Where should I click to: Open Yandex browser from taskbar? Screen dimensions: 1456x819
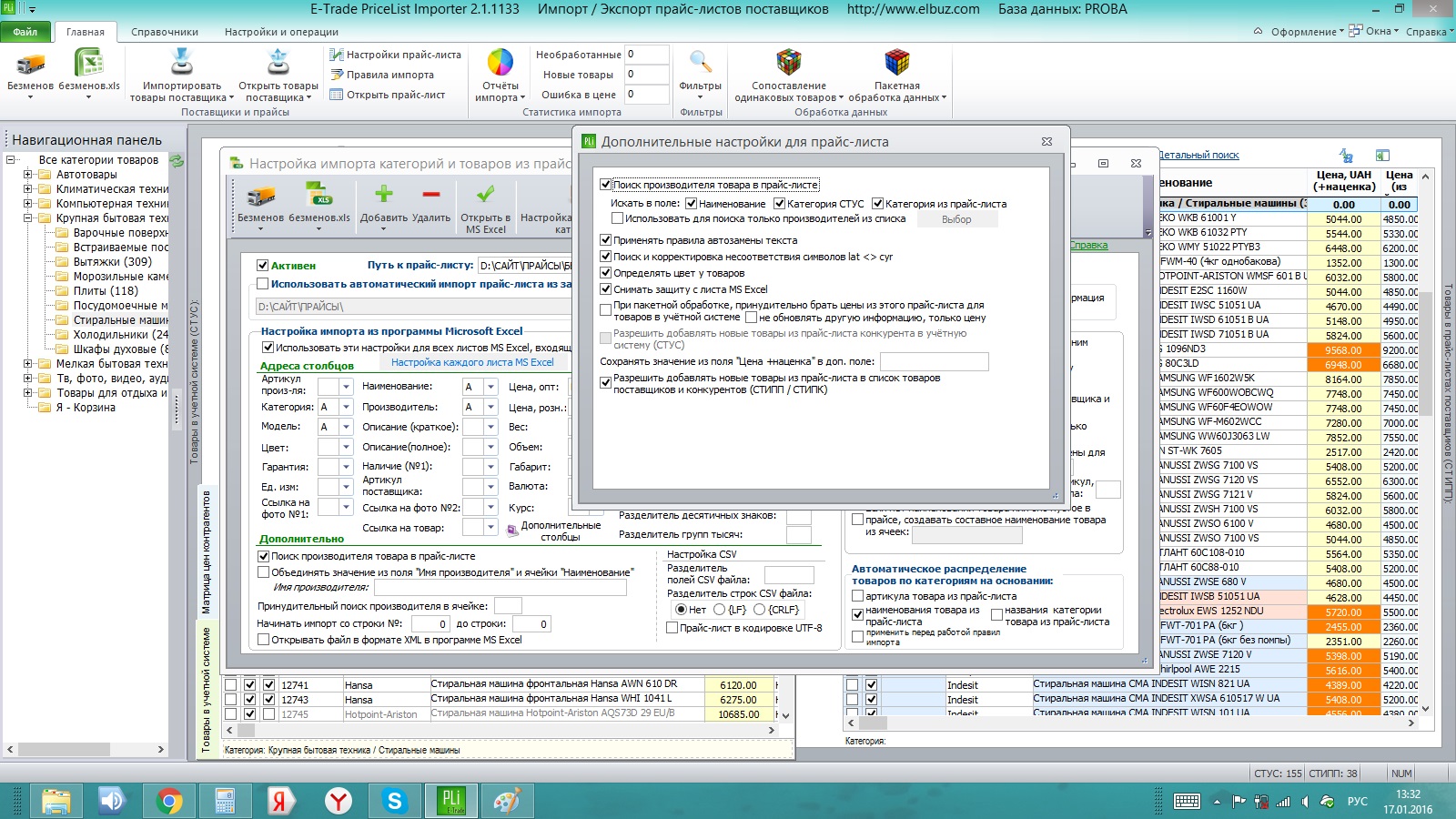click(338, 801)
